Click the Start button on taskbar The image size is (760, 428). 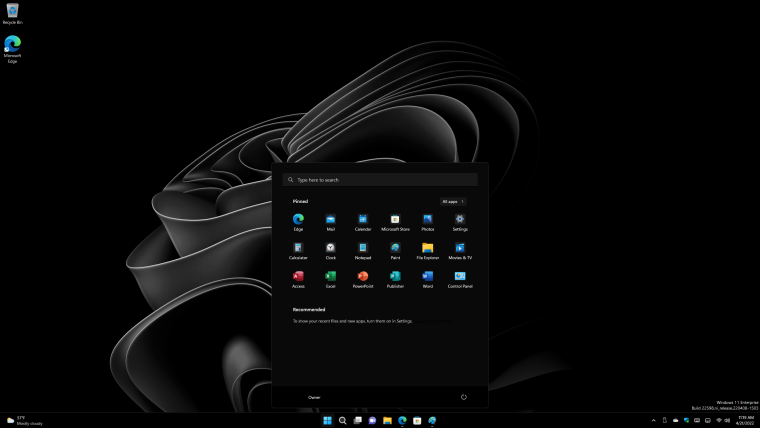327,420
